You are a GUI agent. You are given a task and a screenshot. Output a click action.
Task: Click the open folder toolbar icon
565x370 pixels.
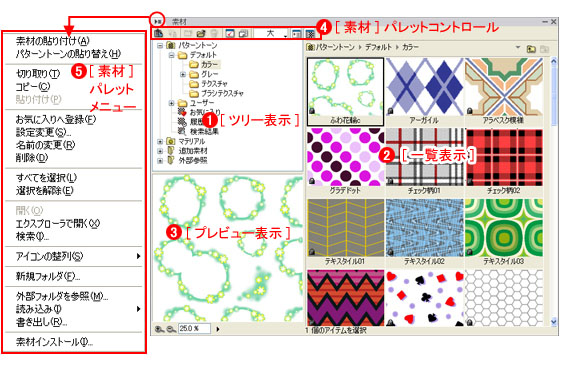pyautogui.click(x=201, y=34)
